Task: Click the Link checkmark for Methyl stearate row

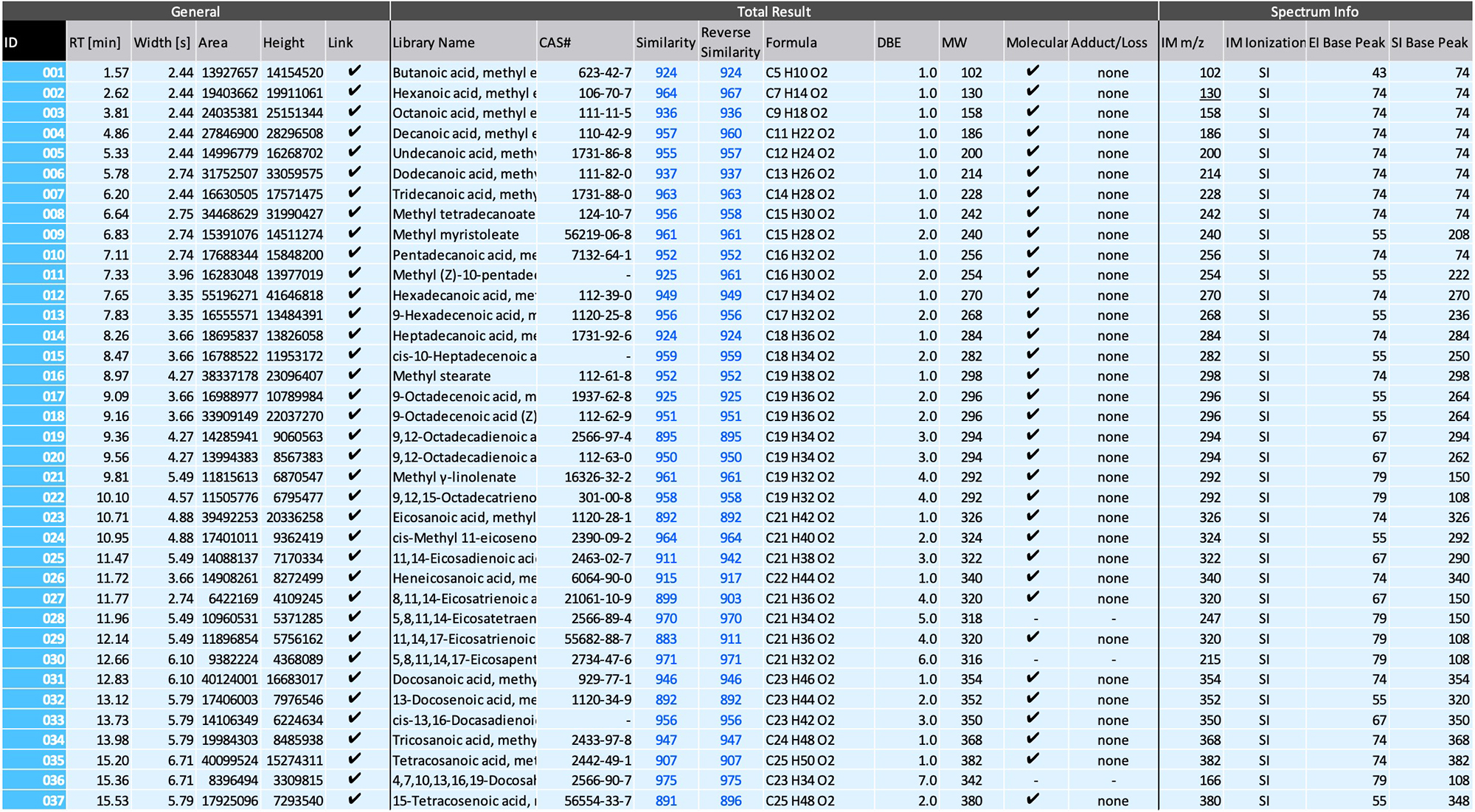Action: click(x=355, y=375)
